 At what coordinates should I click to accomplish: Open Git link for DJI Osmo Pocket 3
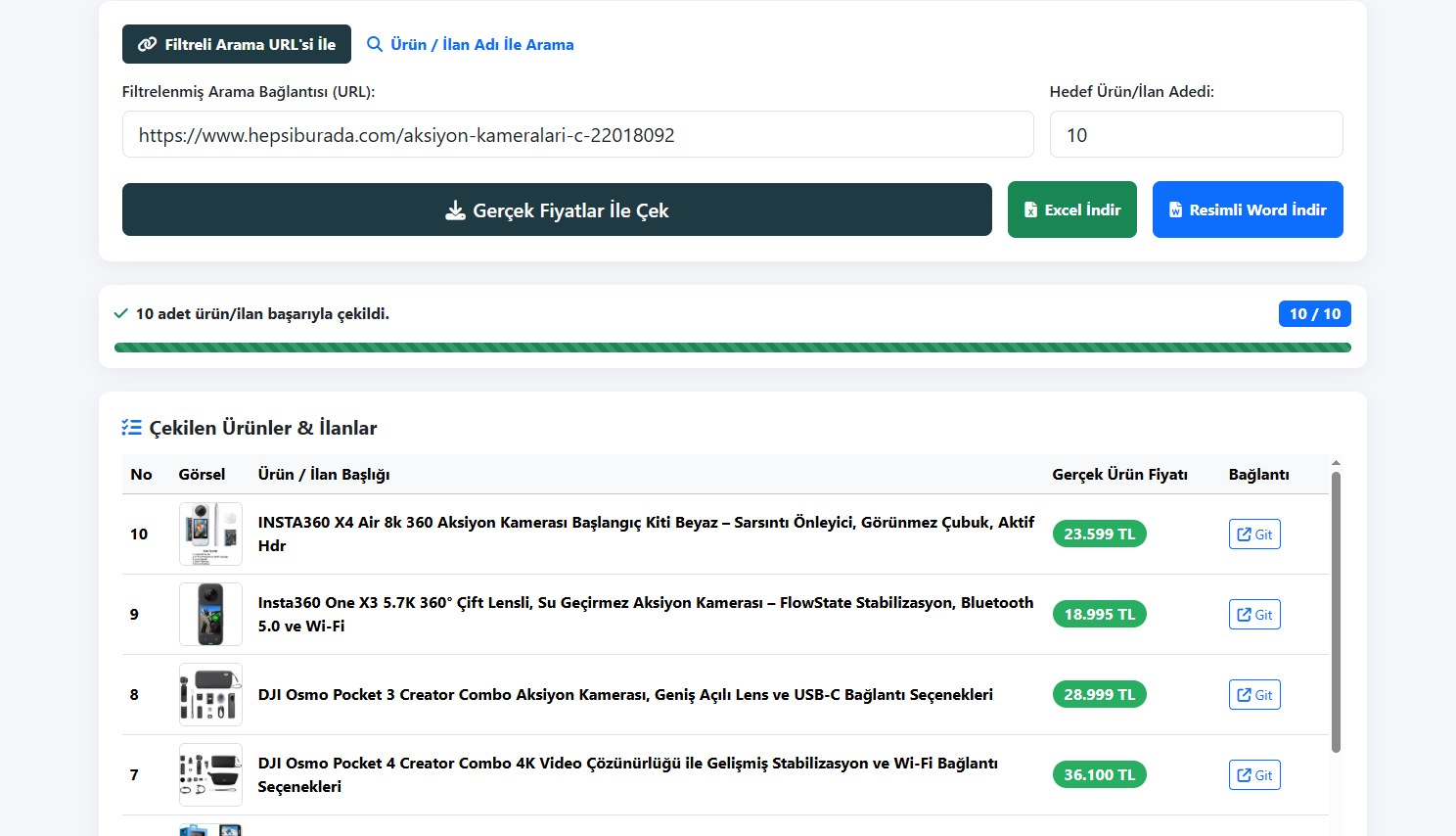(x=1254, y=695)
